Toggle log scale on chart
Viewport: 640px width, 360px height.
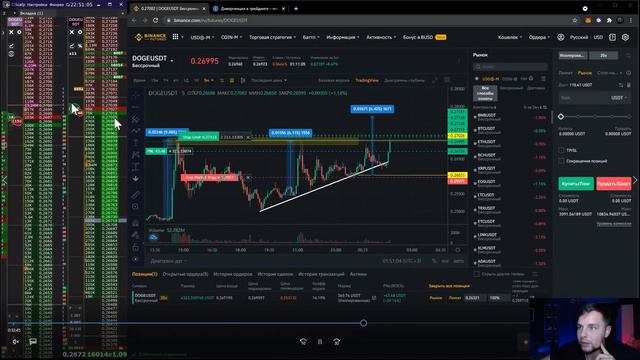tap(445, 261)
